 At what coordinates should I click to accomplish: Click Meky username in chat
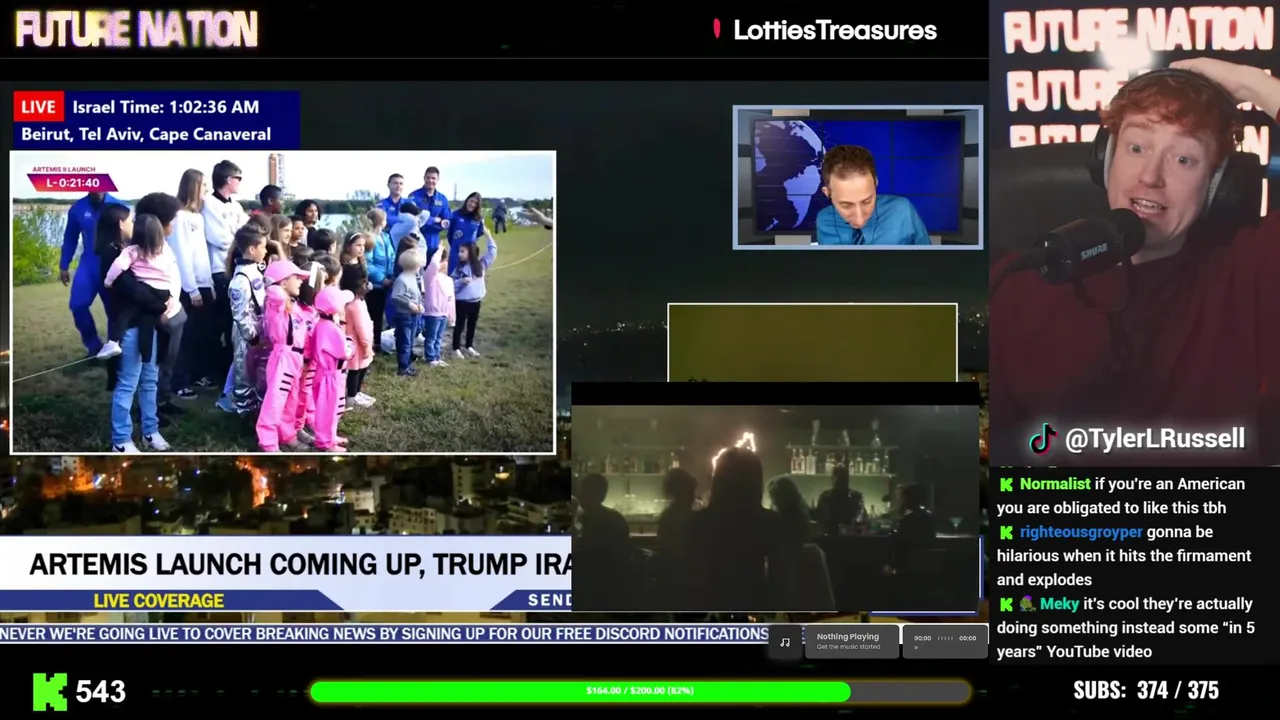[1059, 604]
